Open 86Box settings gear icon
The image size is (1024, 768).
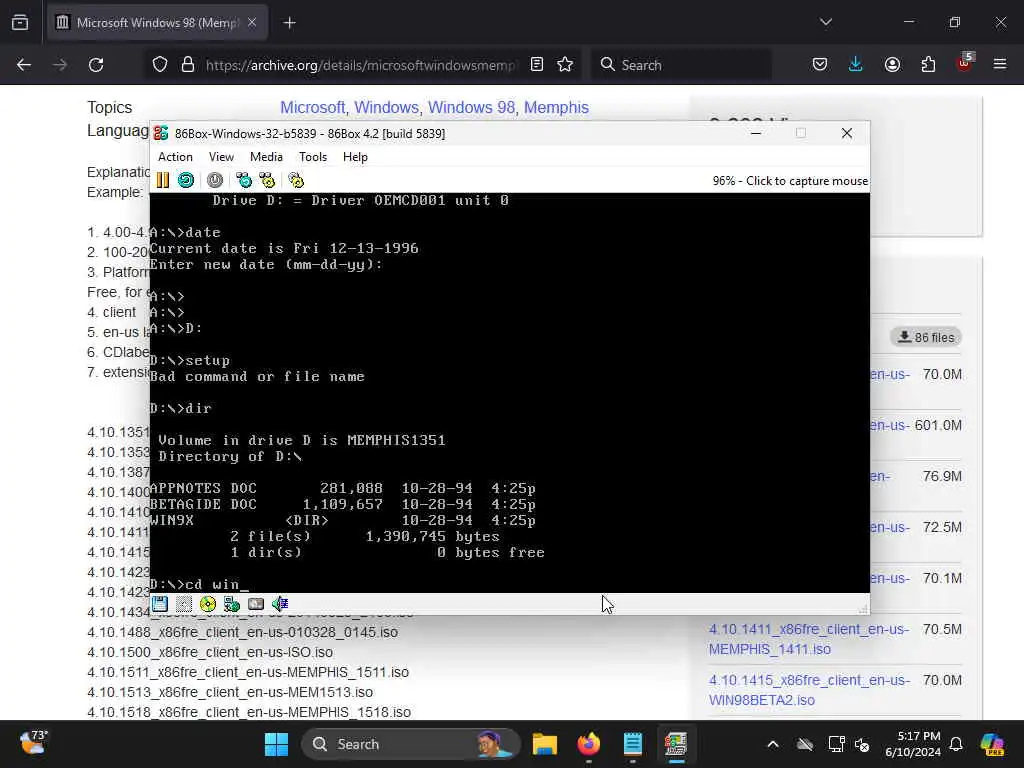(296, 180)
